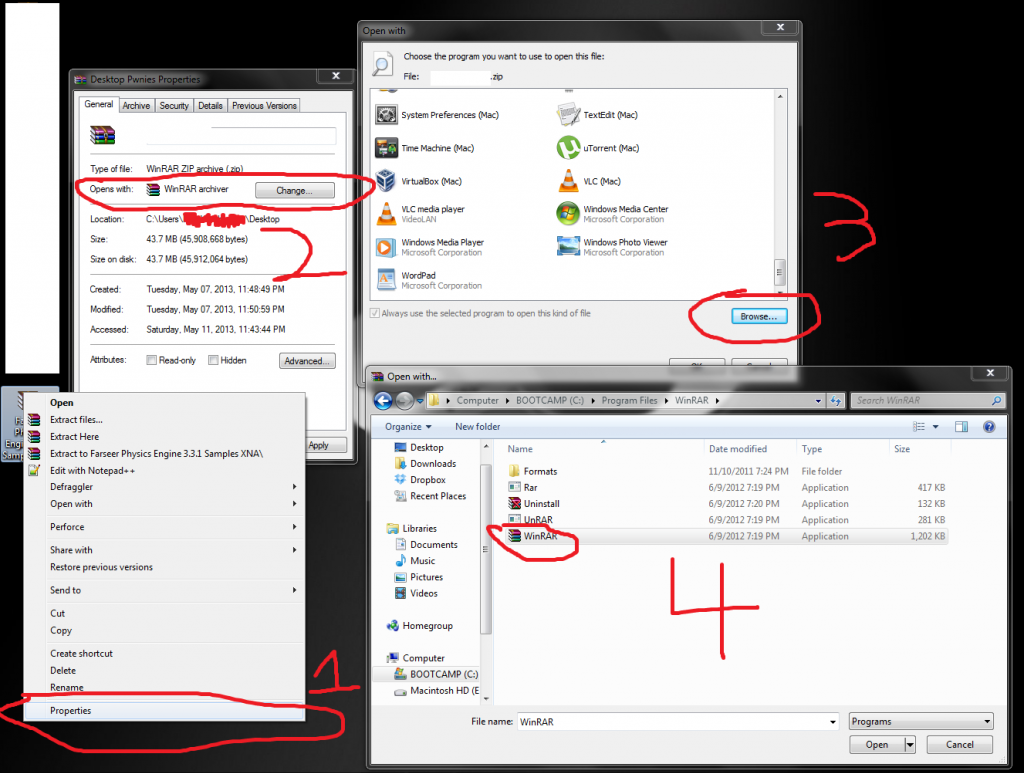Click Open in the file browser dialog
This screenshot has height=773, width=1024.
pos(877,745)
